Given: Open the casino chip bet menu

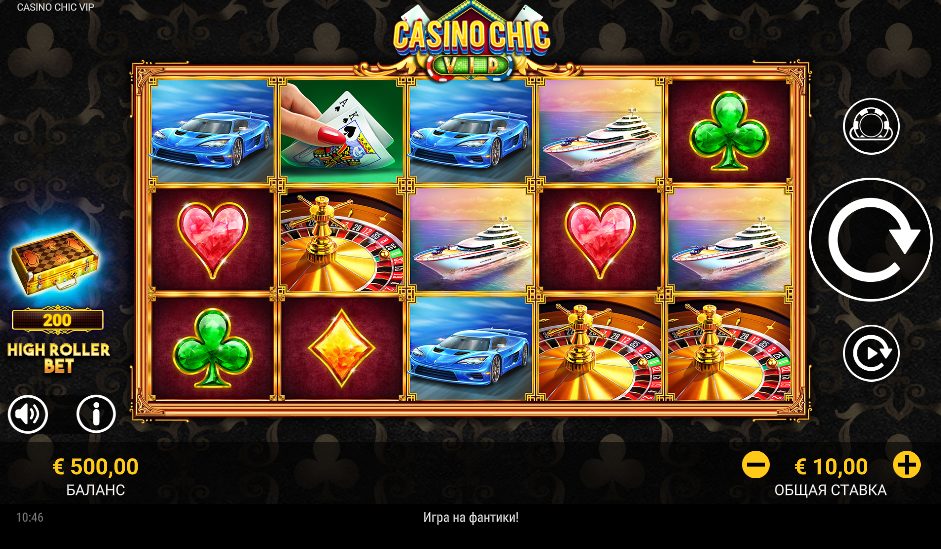Looking at the screenshot, I should 871,127.
